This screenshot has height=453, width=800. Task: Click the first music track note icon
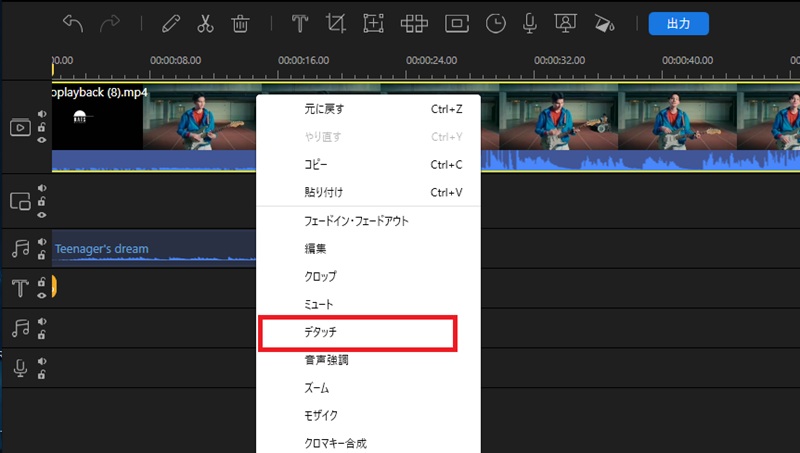(x=20, y=248)
